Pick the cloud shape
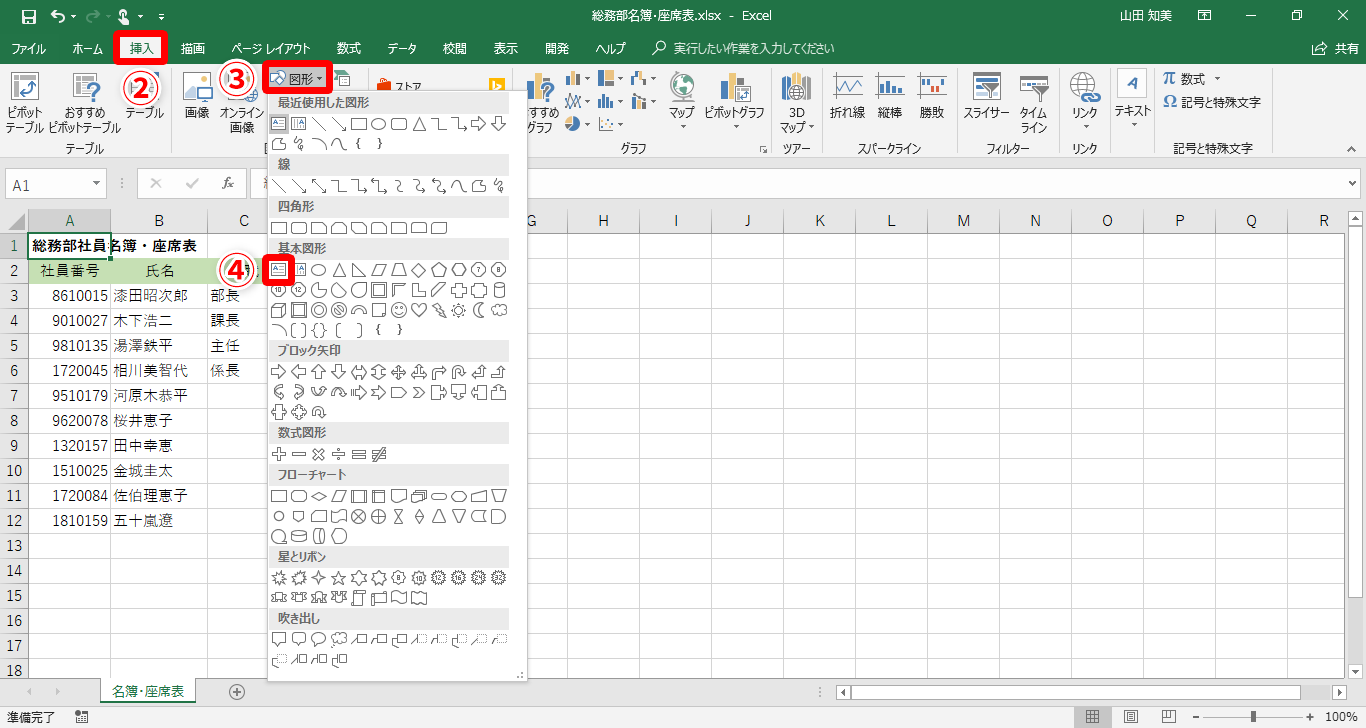 [x=499, y=310]
